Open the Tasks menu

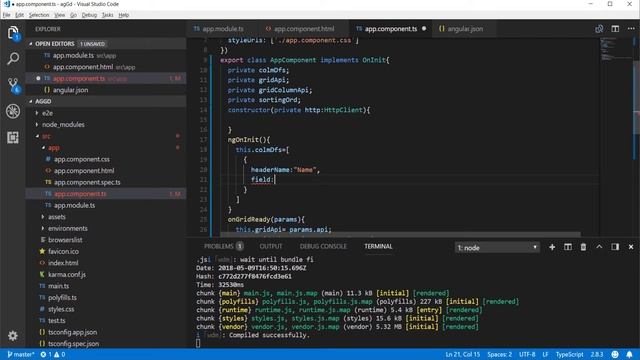(x=107, y=15)
